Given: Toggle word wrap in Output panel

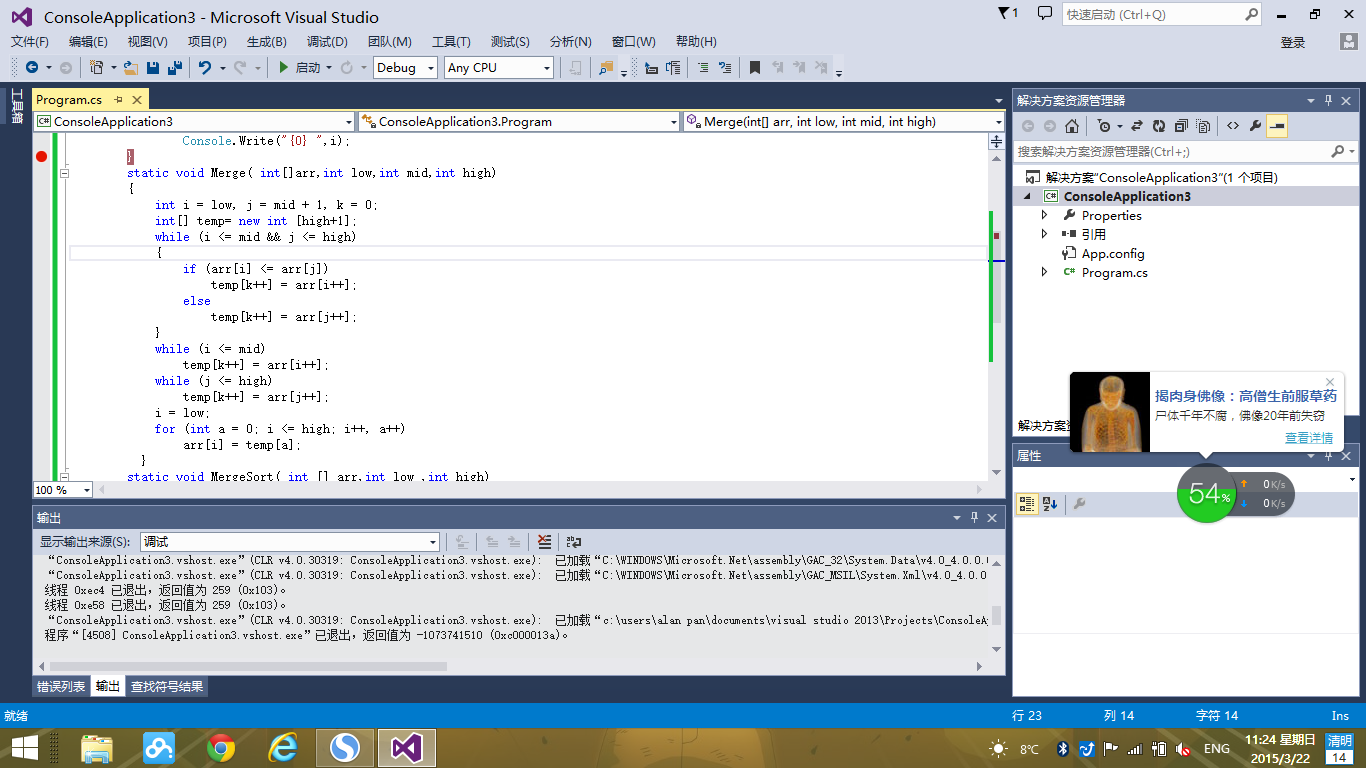Looking at the screenshot, I should pos(574,542).
